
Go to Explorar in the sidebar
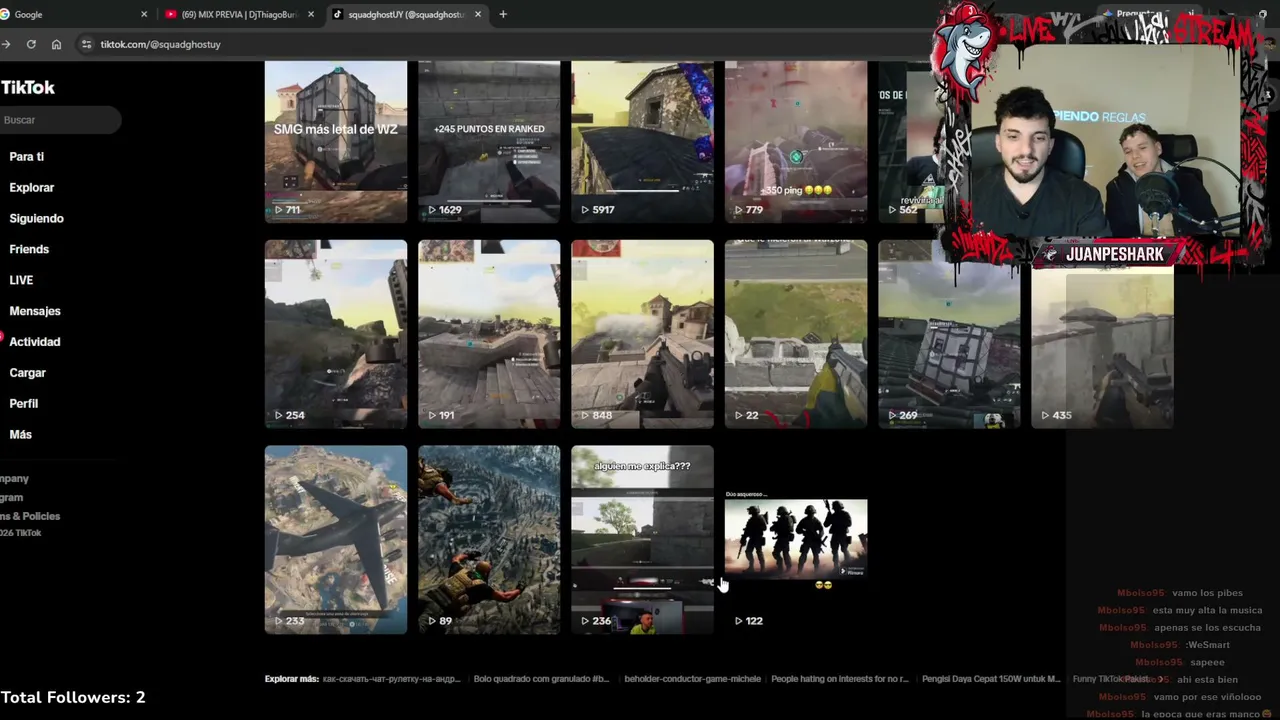coord(32,188)
